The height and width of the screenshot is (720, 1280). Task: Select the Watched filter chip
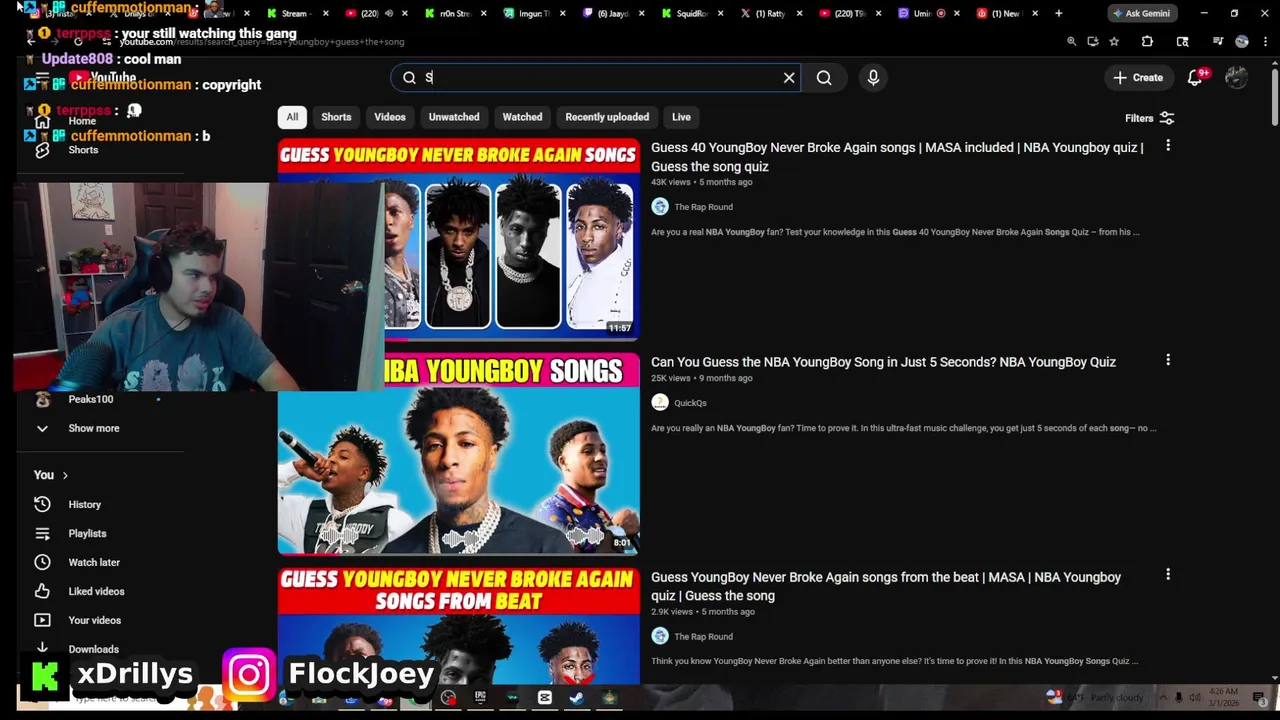coord(522,117)
